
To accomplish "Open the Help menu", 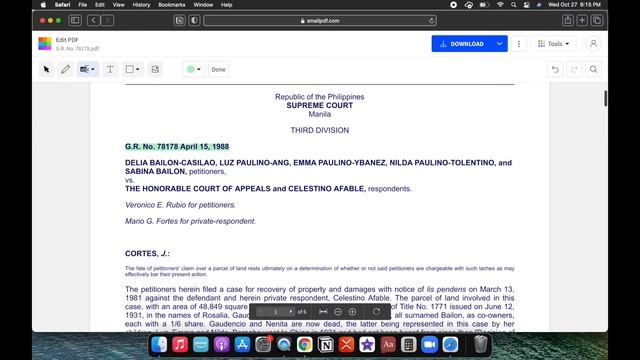I will click(x=226, y=5).
